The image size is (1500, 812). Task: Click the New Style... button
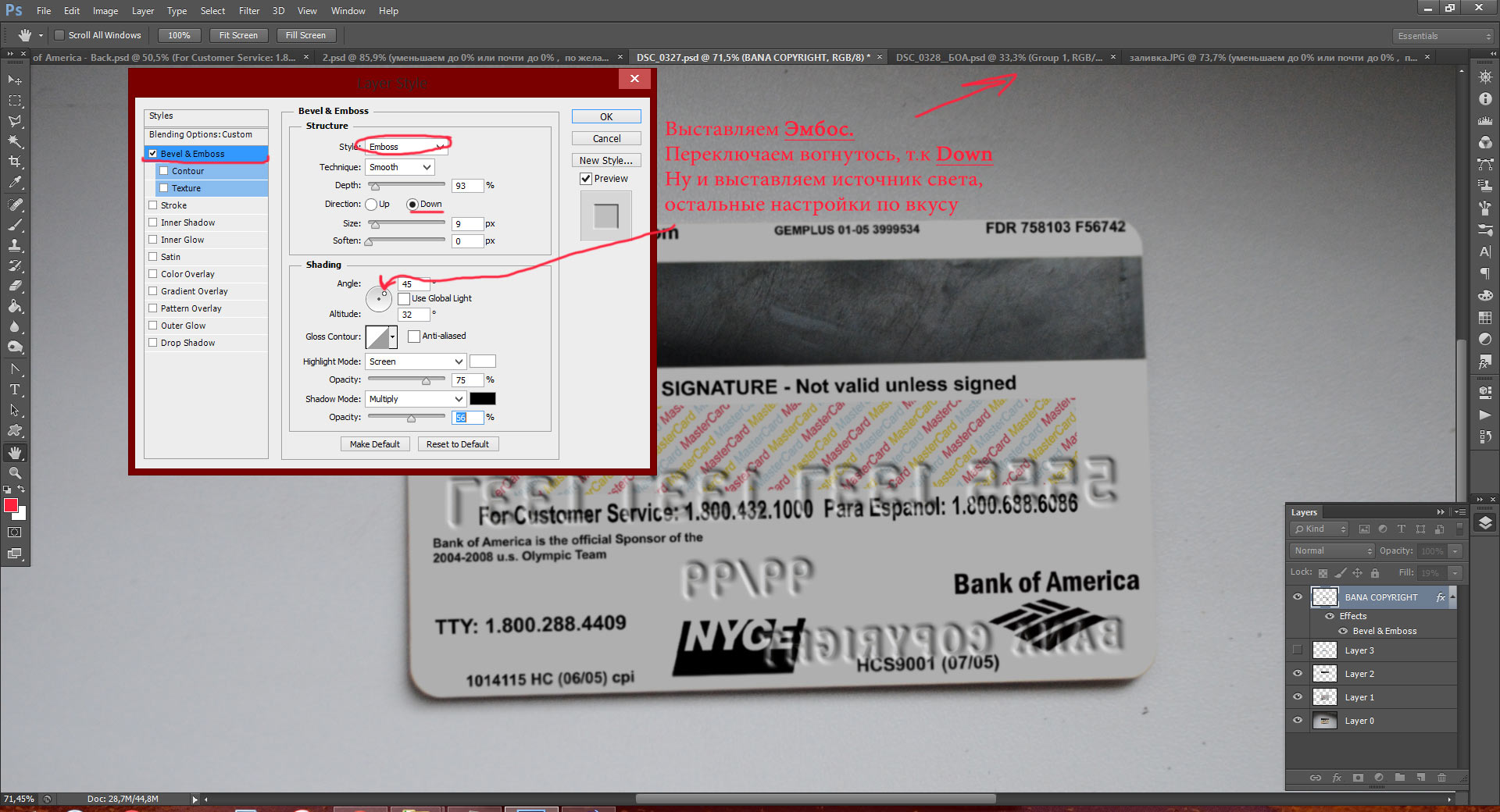606,160
